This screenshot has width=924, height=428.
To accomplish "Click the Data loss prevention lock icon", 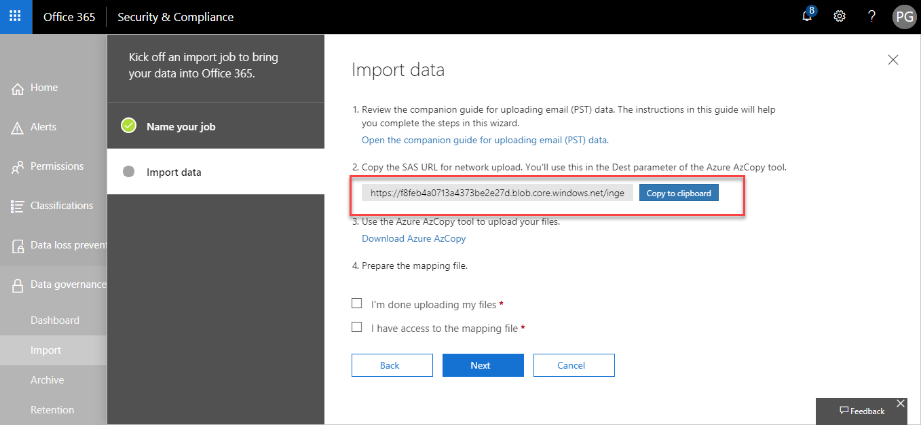I will [x=18, y=246].
